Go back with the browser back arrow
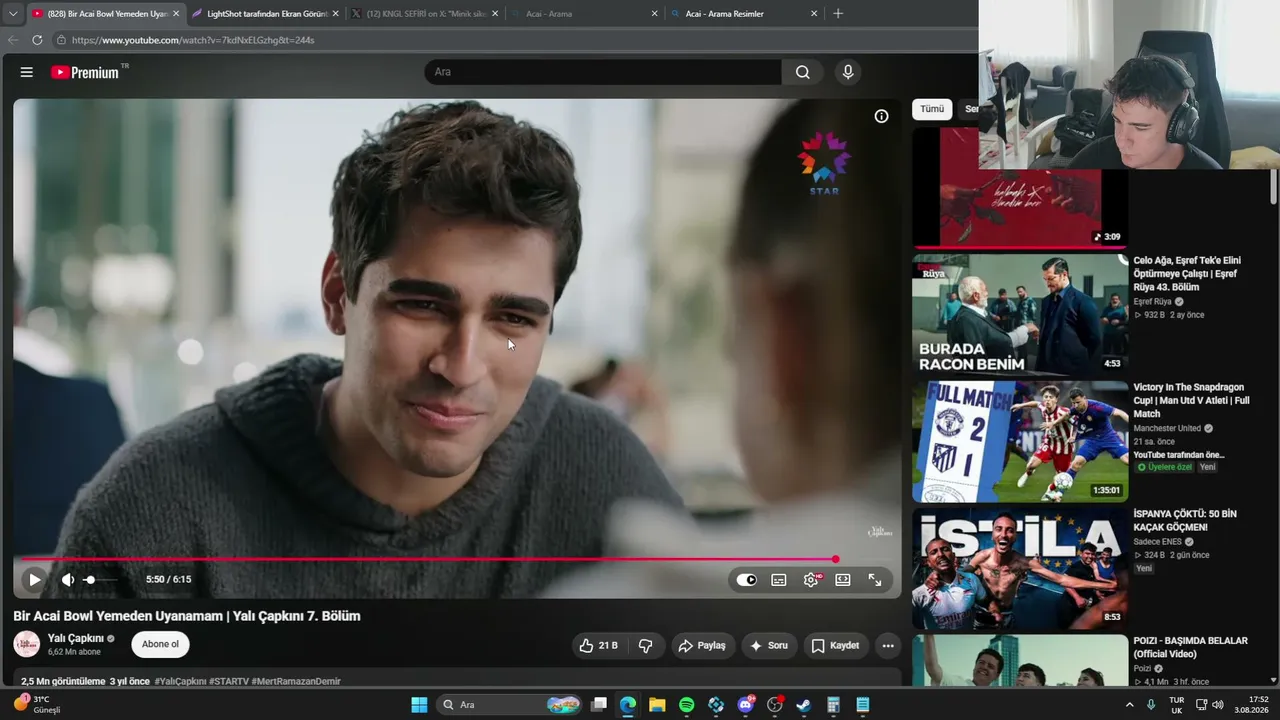The image size is (1280, 720). click(13, 40)
